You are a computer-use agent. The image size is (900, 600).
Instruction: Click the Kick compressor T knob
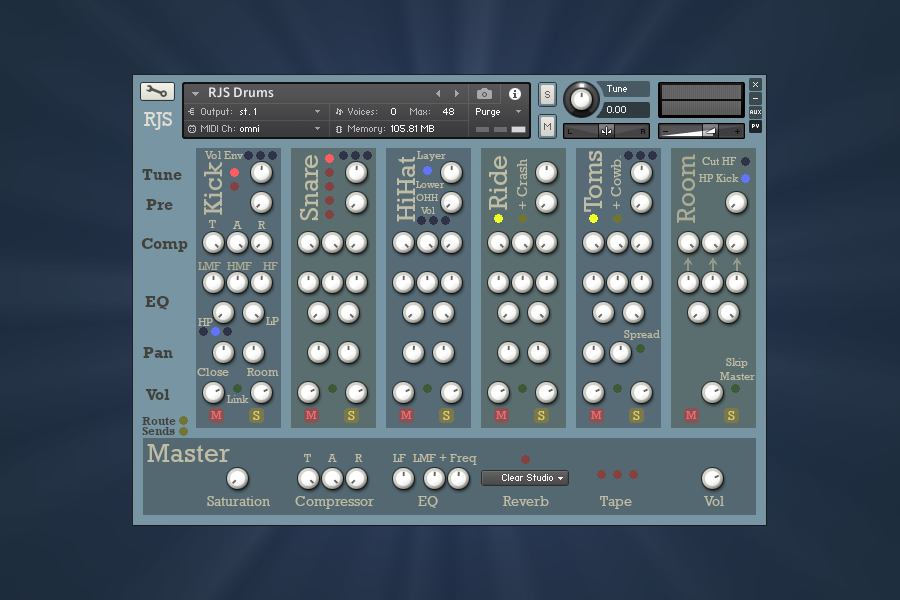213,243
